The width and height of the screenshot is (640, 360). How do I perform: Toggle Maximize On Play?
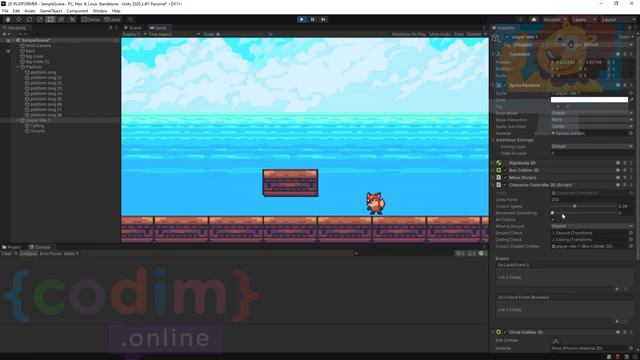409,34
